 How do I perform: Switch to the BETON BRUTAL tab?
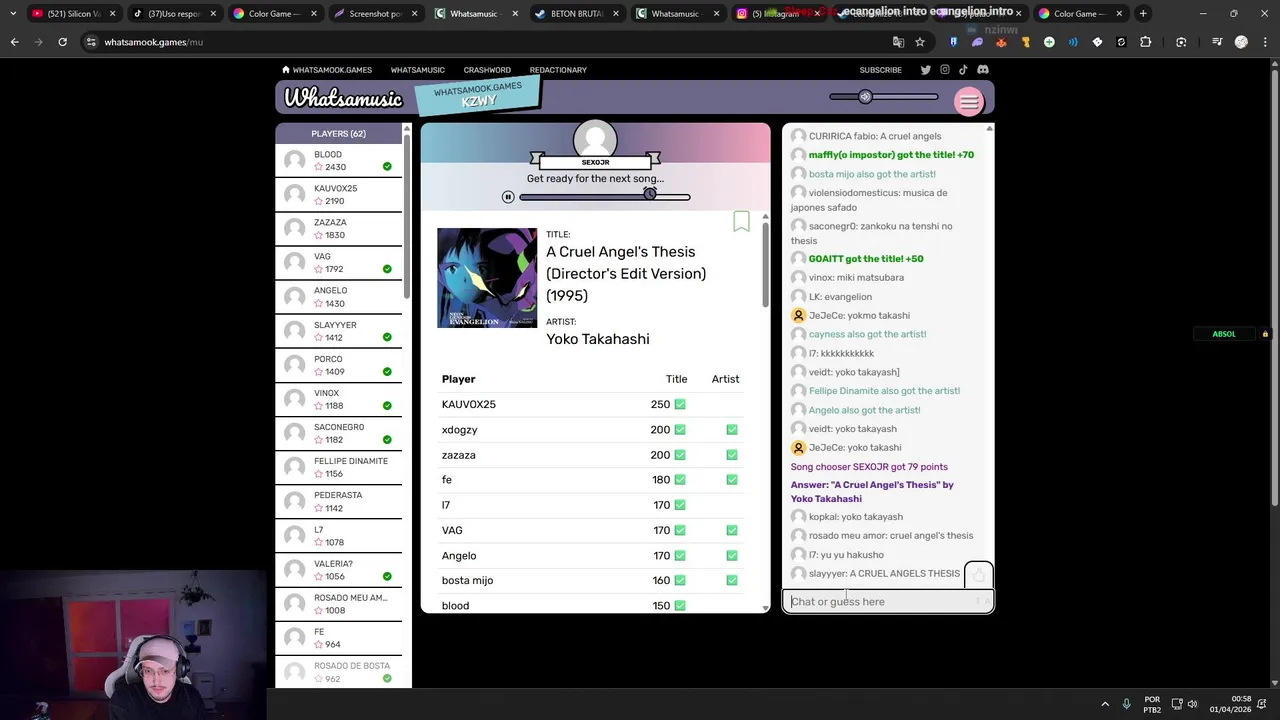pyautogui.click(x=577, y=13)
